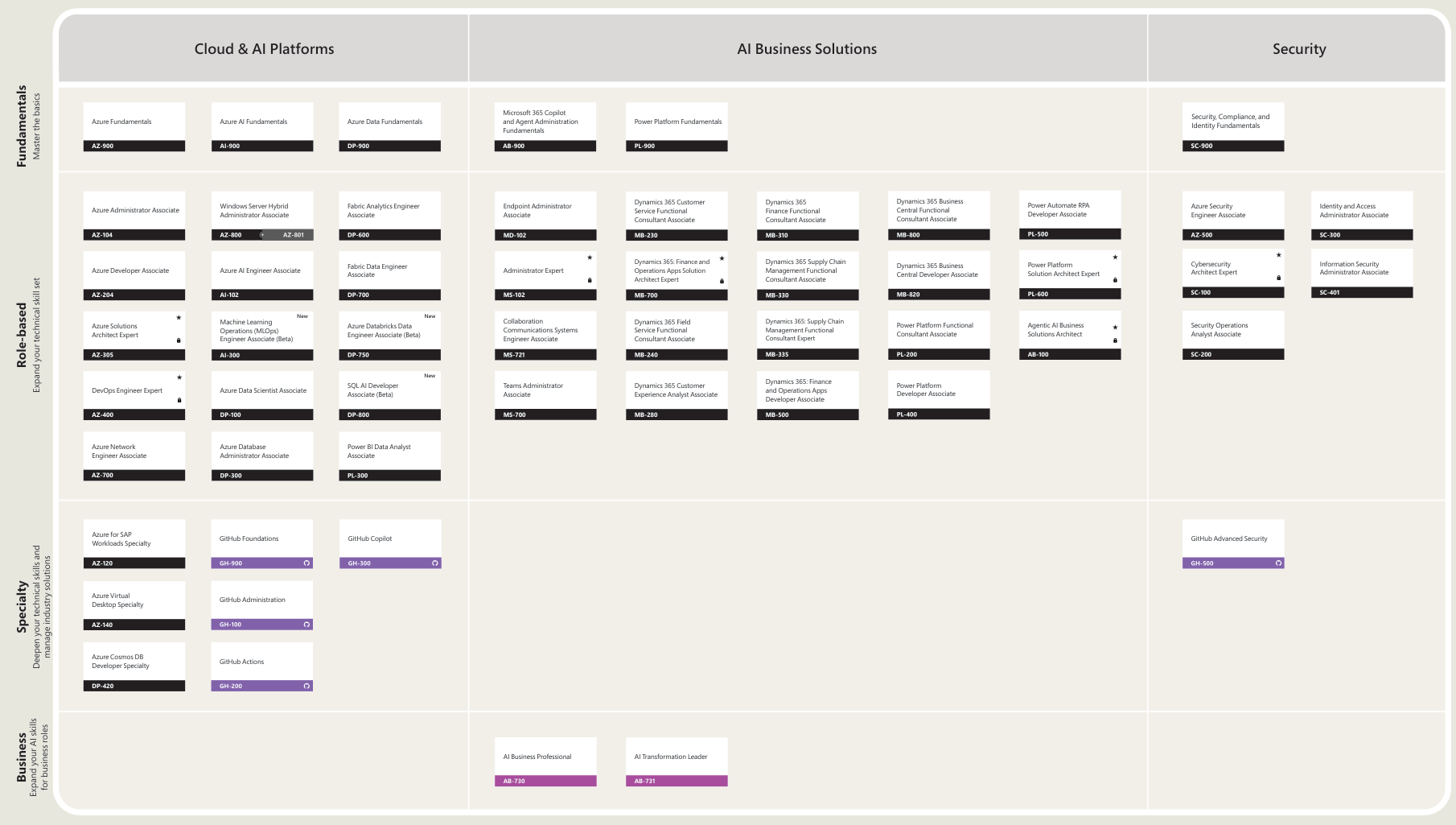Open Identity and Access Administrator Associate card
Screen dimensions: 1456x825
1362,216
